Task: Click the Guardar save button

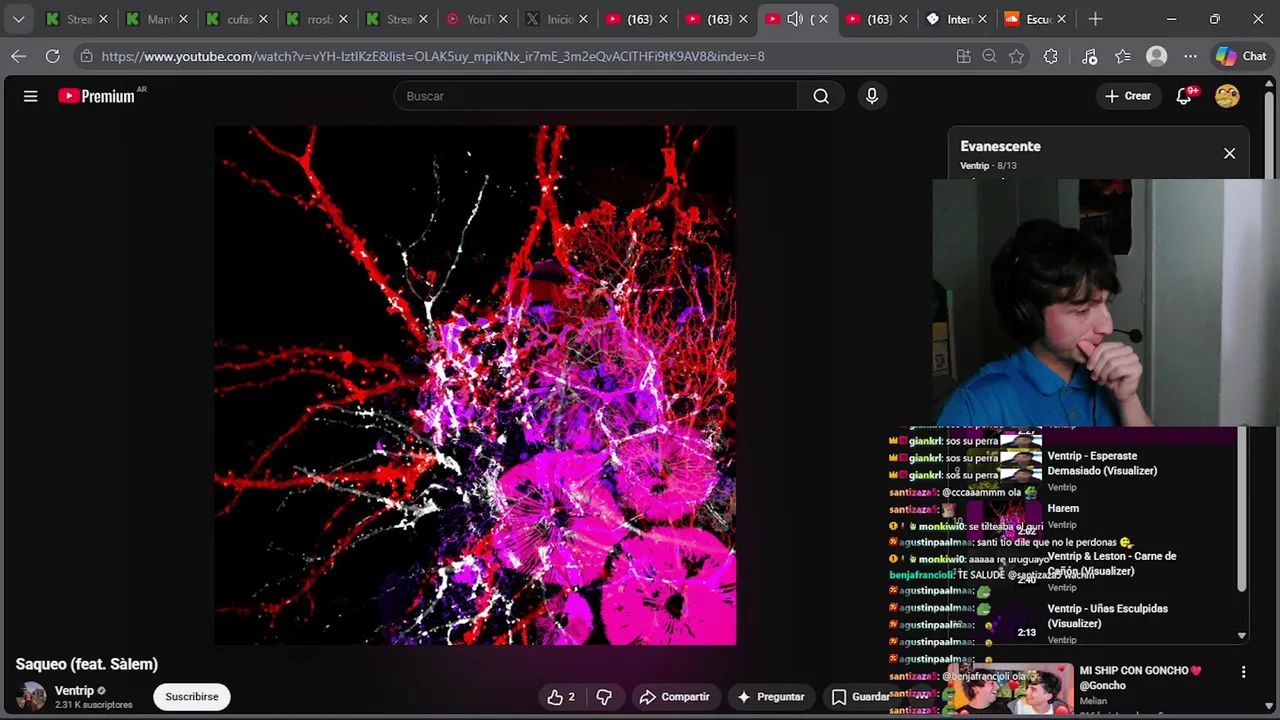Action: point(860,697)
